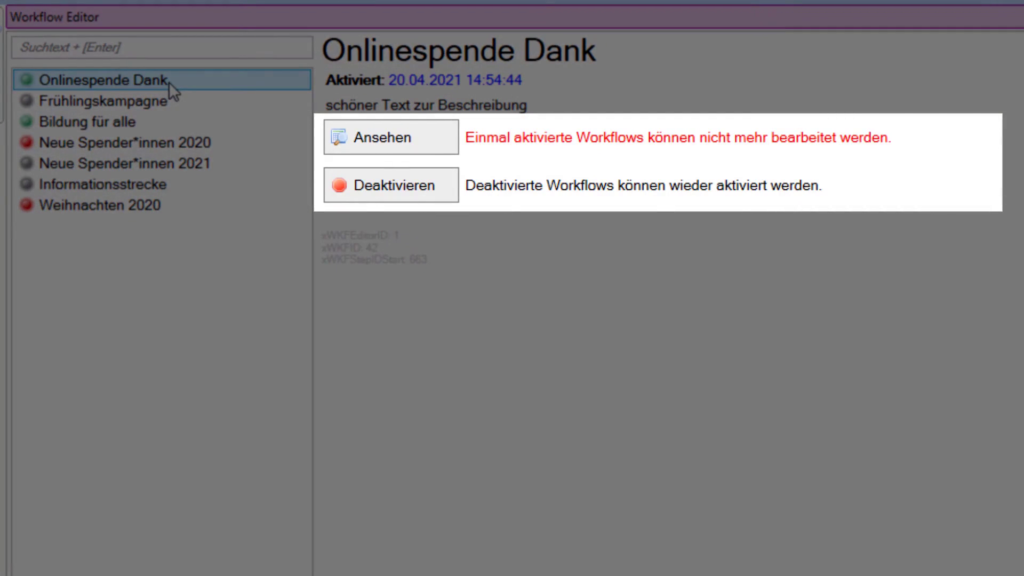Image resolution: width=1024 pixels, height=576 pixels.
Task: Click the Deaktivieren button
Action: click(391, 185)
